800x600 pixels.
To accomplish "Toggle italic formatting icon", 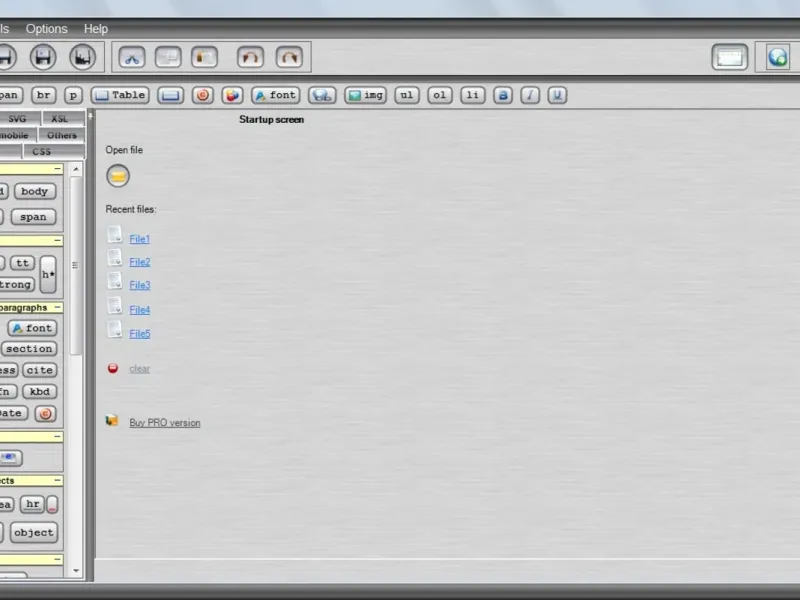I will click(x=530, y=95).
